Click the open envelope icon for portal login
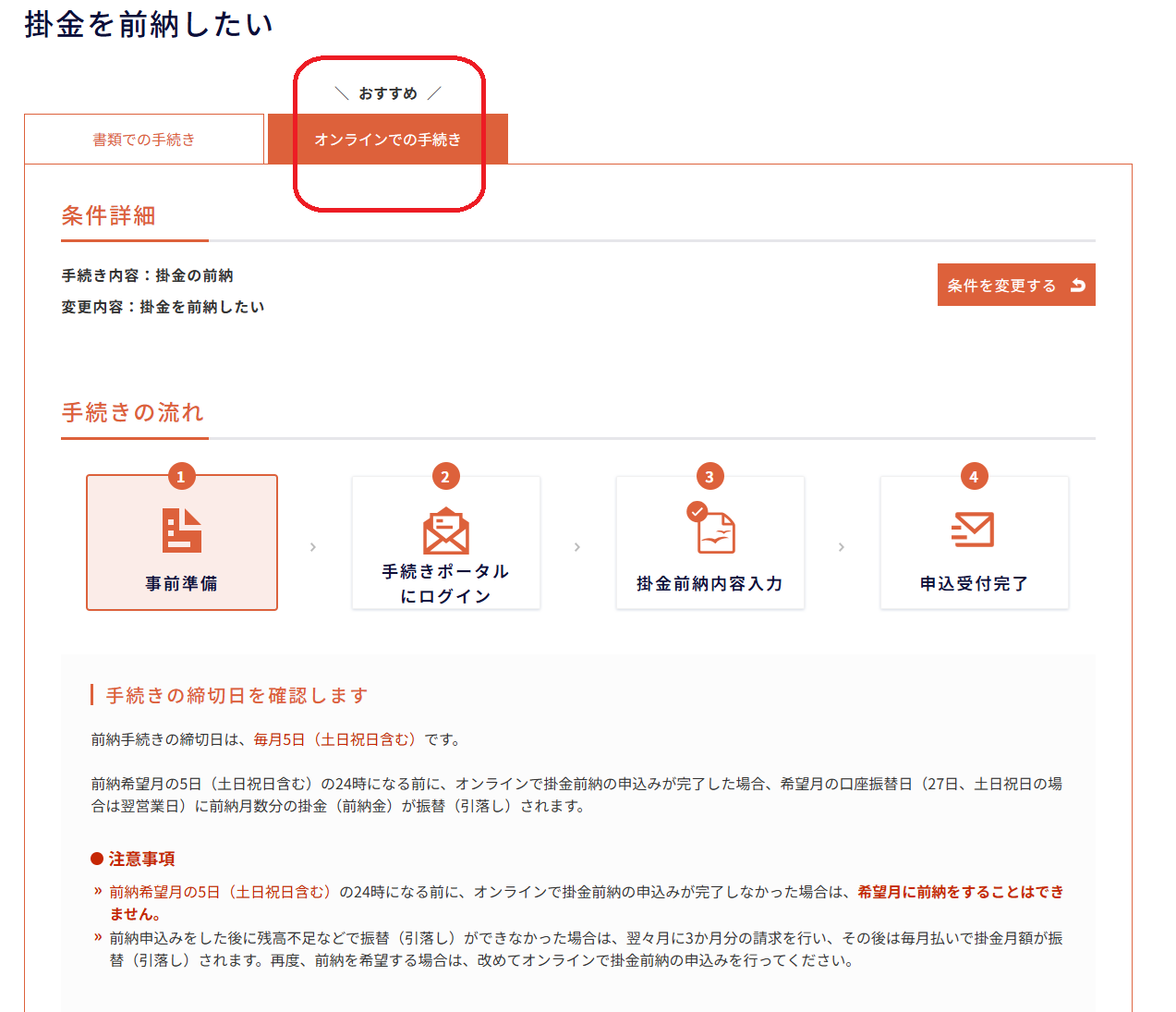Viewport: 1176px width, 1012px height. (x=445, y=530)
